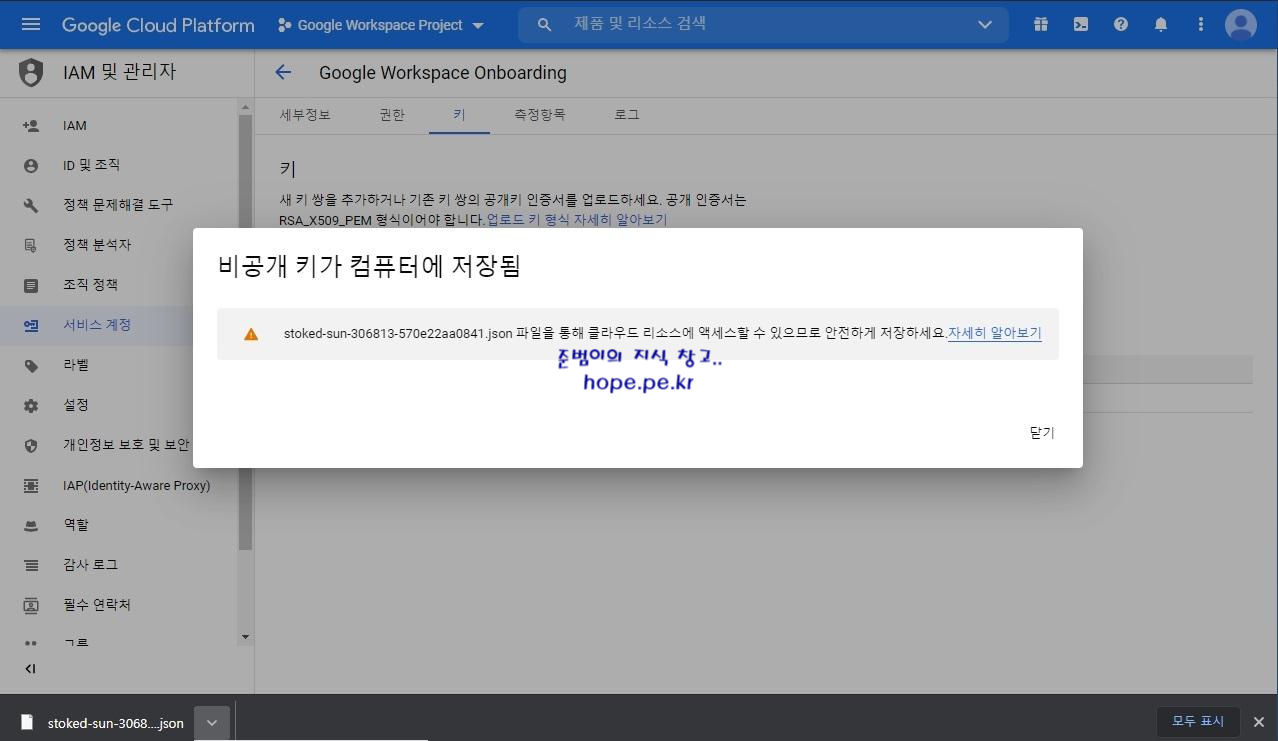The width and height of the screenshot is (1278, 741).
Task: Click the IAM shield icon in sidebar header
Action: click(32, 72)
